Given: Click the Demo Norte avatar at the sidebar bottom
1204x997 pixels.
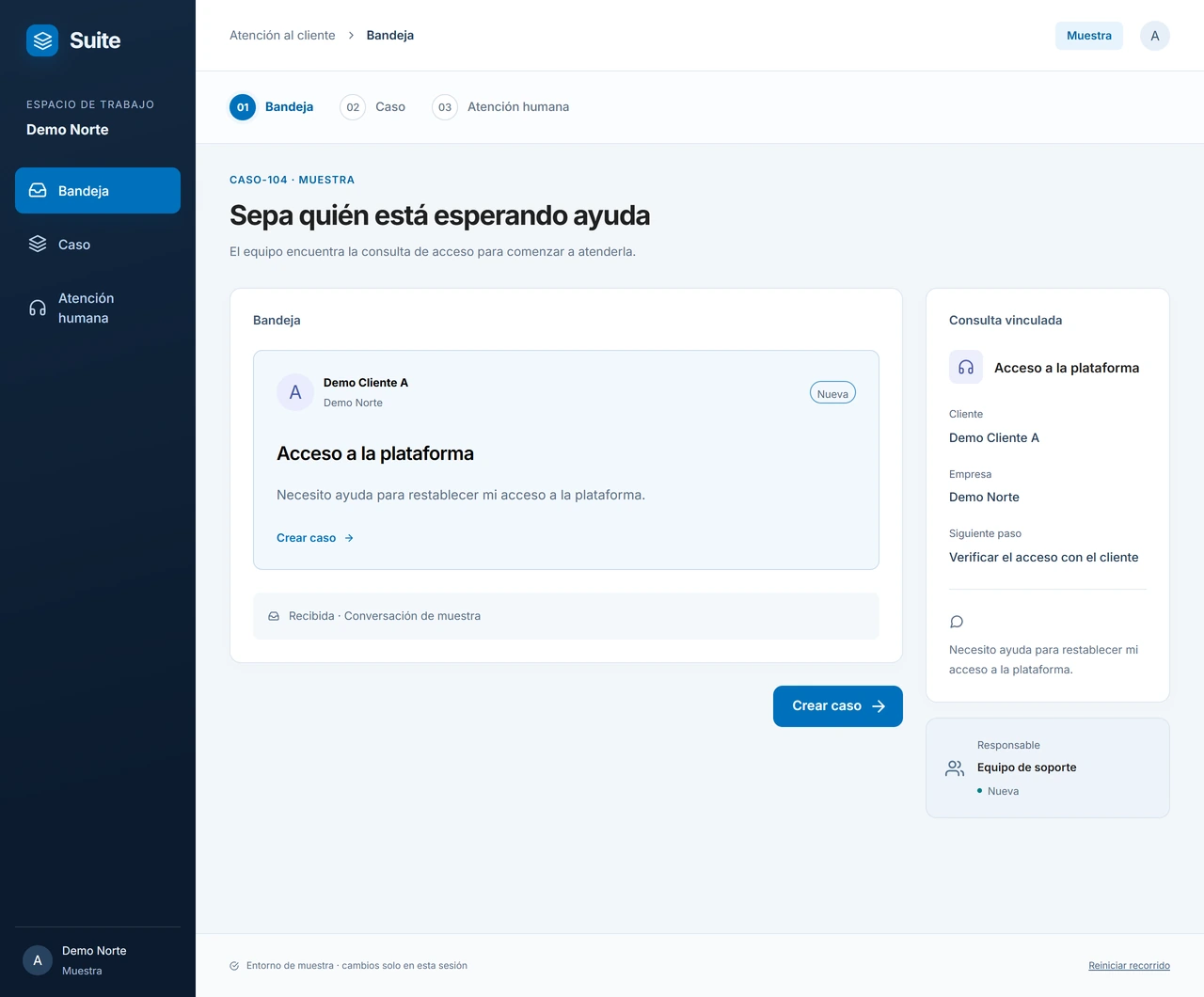Looking at the screenshot, I should tap(38, 960).
